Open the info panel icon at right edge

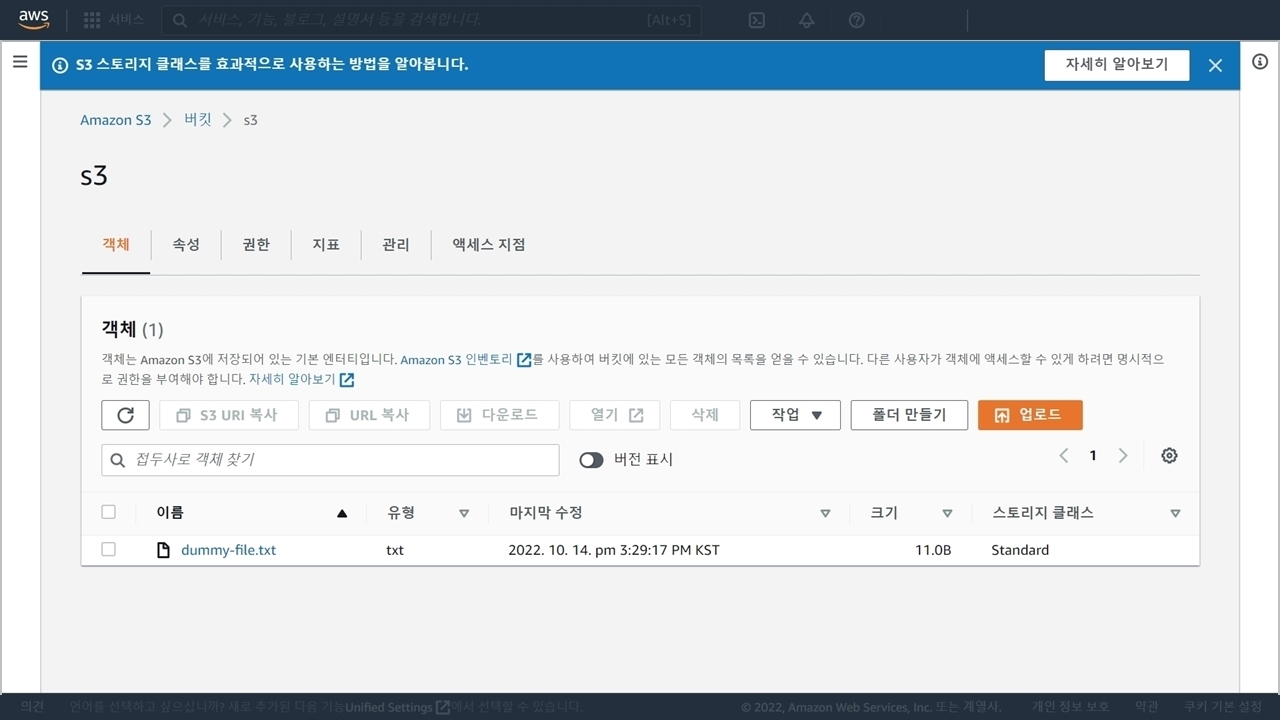(x=1260, y=62)
